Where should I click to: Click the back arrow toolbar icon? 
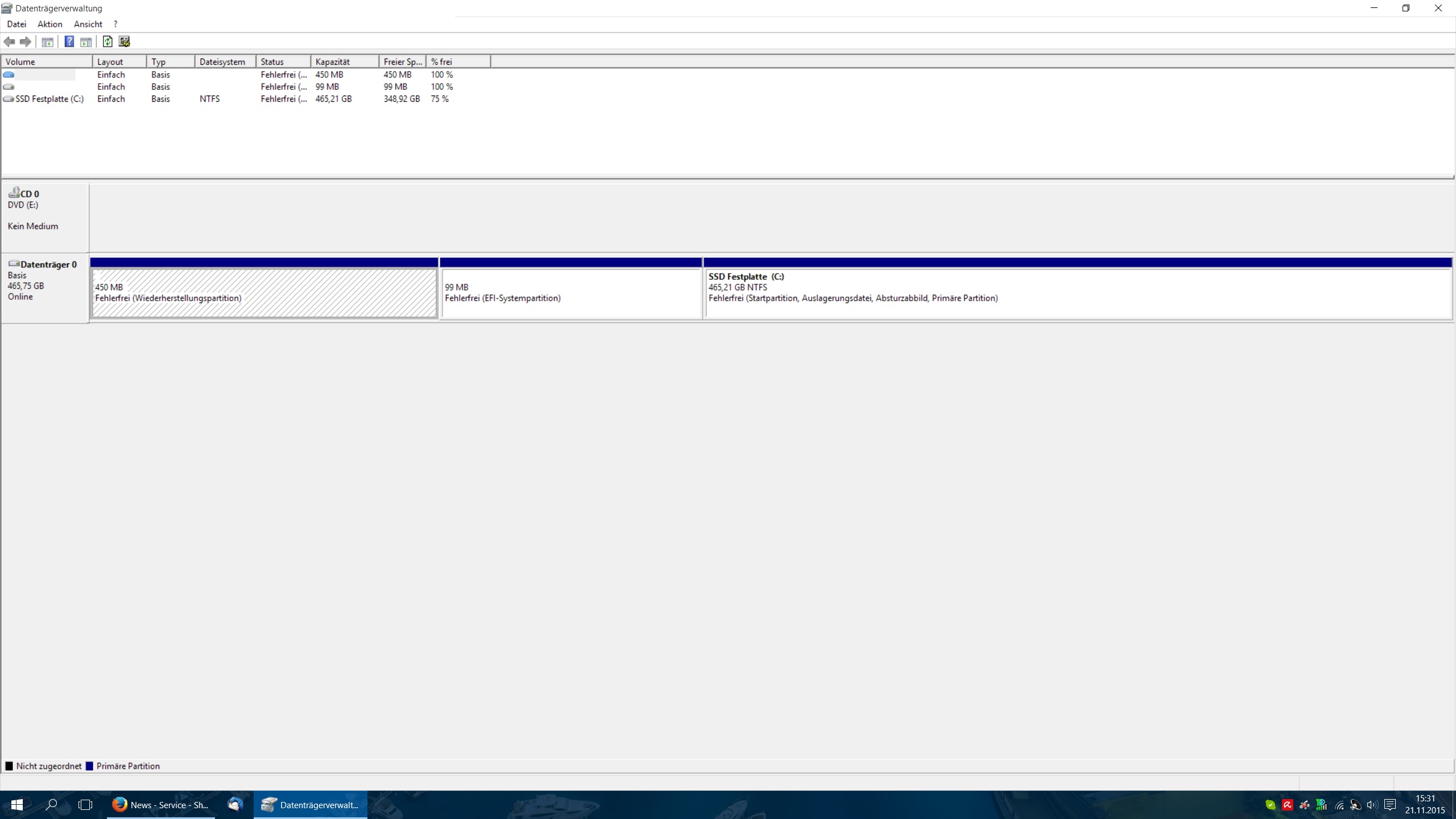(x=9, y=42)
